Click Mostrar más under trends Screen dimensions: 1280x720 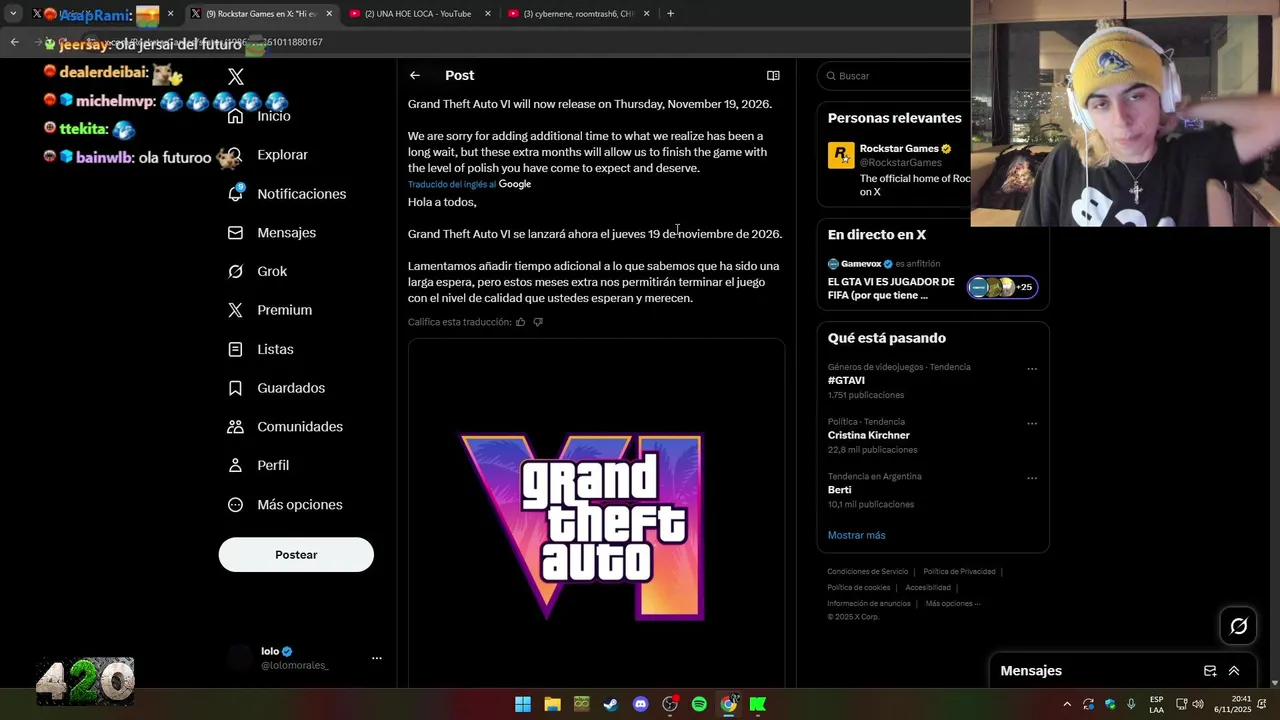coord(856,535)
